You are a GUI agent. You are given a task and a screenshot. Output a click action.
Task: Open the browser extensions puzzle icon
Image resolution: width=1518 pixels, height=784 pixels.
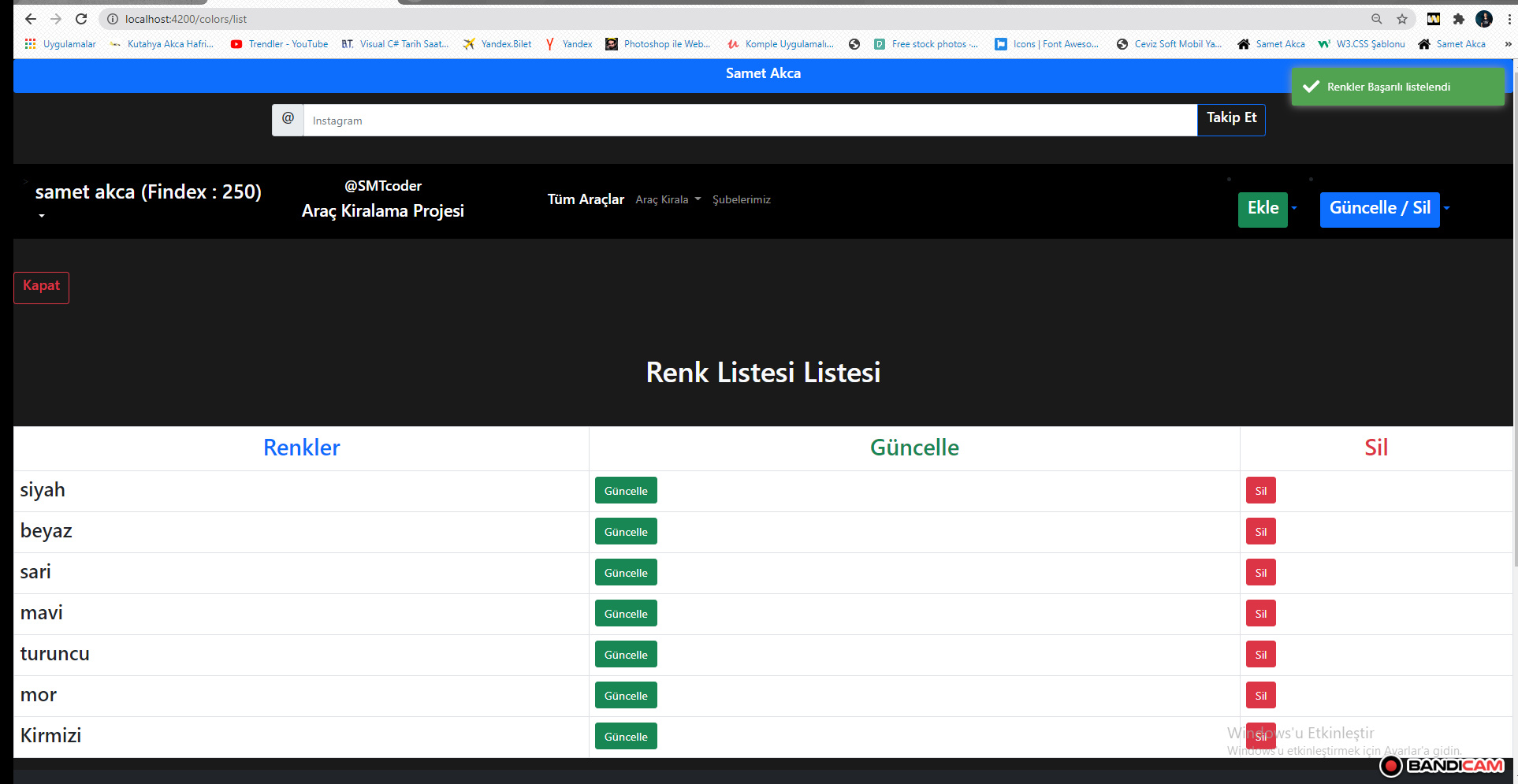[1459, 18]
